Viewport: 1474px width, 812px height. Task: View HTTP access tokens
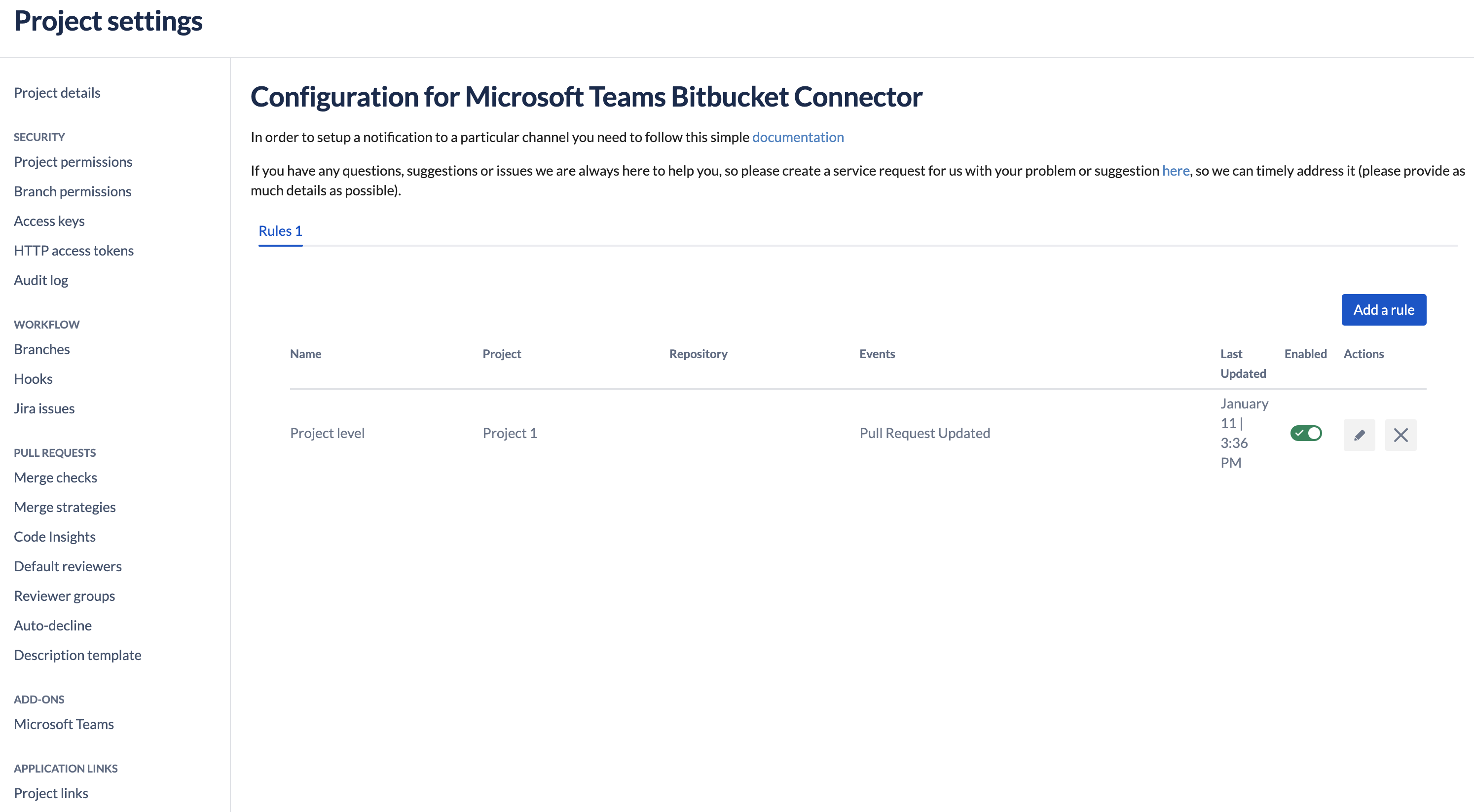73,250
